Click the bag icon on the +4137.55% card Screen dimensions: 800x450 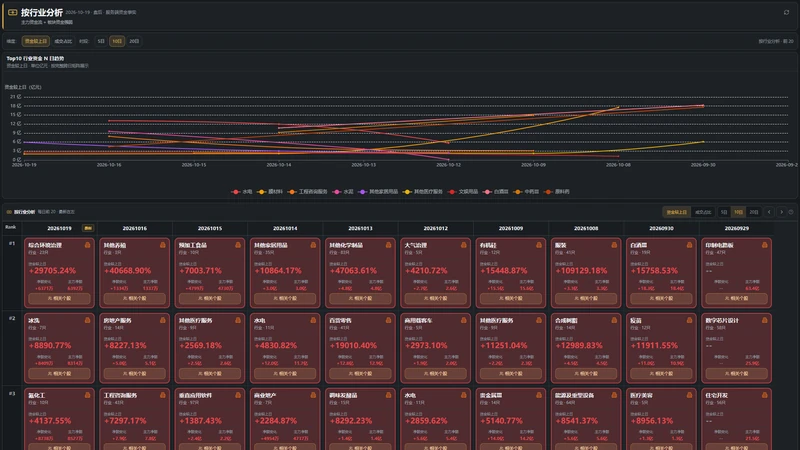(87, 395)
